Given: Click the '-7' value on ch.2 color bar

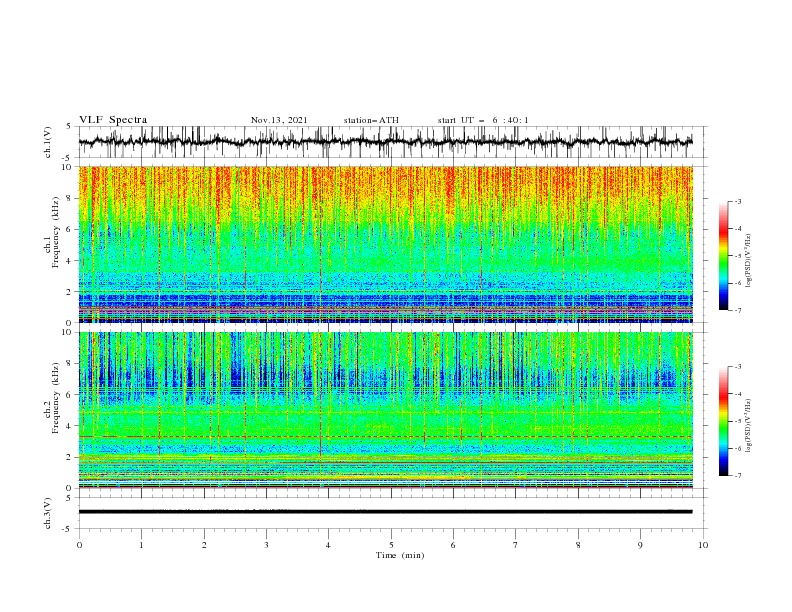Looking at the screenshot, I should (737, 475).
